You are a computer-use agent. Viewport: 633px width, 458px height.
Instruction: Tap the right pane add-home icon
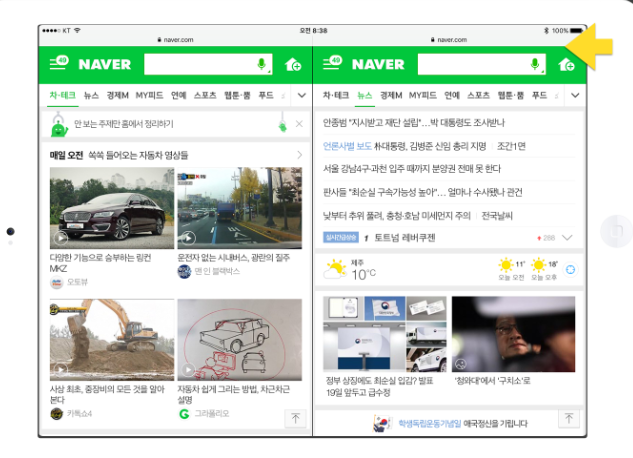tap(566, 64)
